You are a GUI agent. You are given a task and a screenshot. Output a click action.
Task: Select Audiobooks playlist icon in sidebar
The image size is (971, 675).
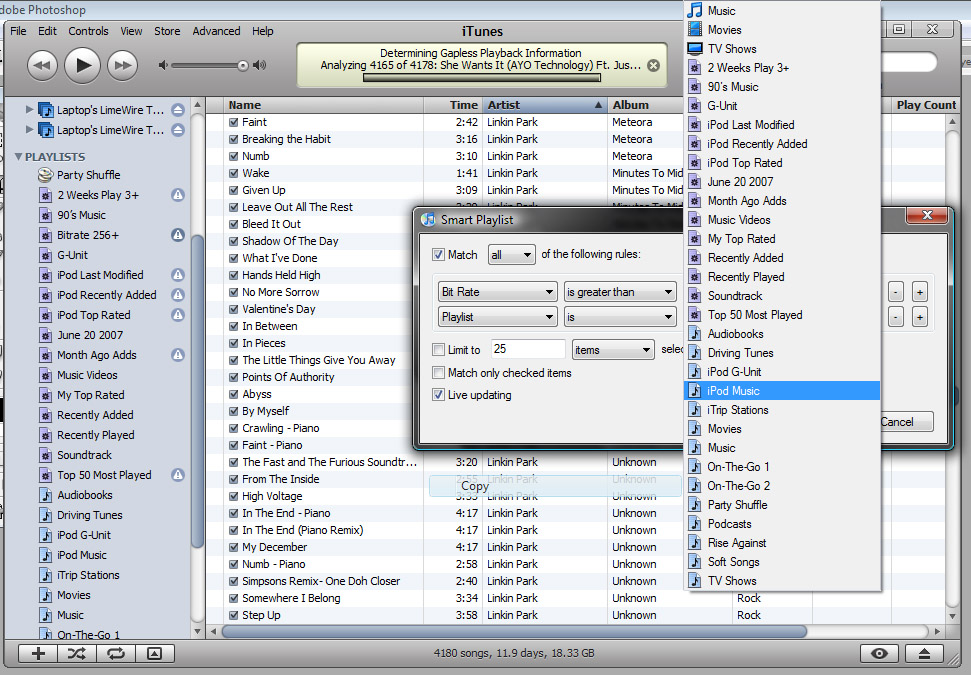point(46,495)
